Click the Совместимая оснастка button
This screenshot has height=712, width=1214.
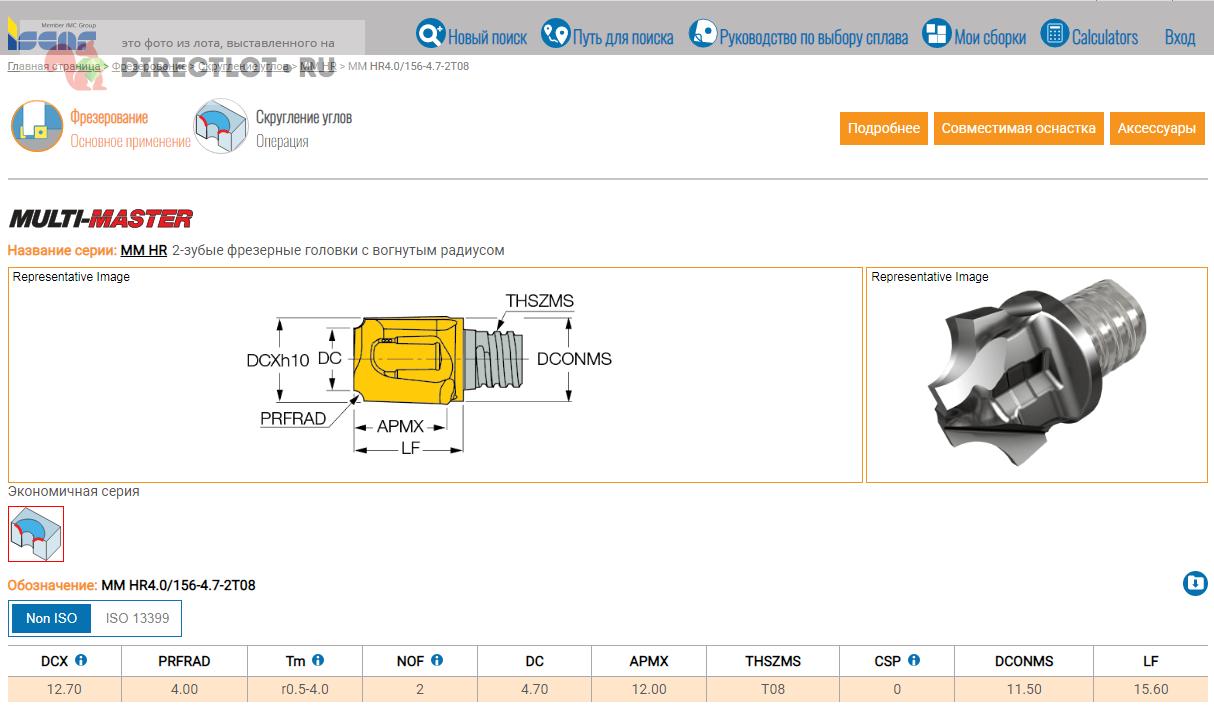tap(1019, 128)
